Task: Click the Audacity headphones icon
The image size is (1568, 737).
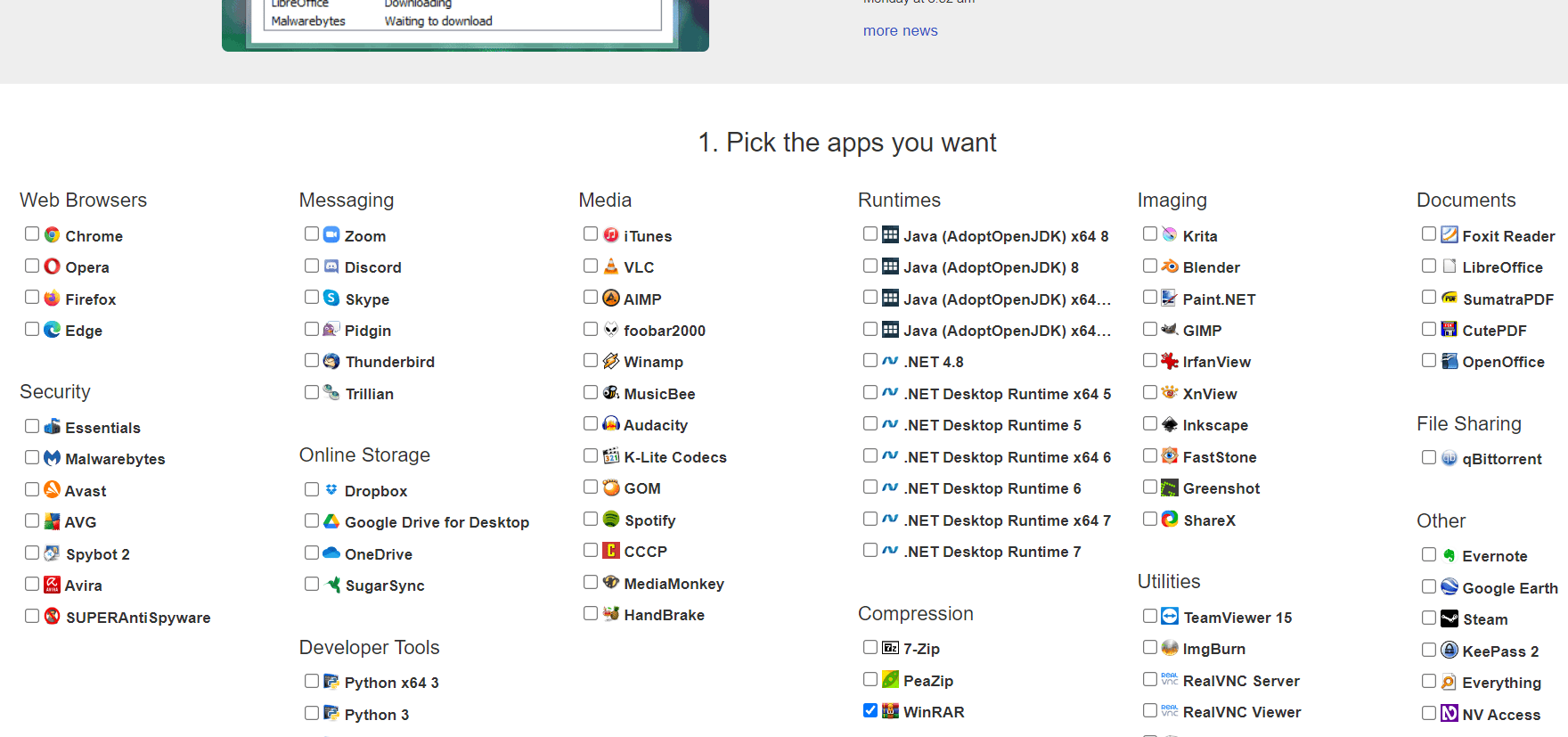Action: pos(611,423)
